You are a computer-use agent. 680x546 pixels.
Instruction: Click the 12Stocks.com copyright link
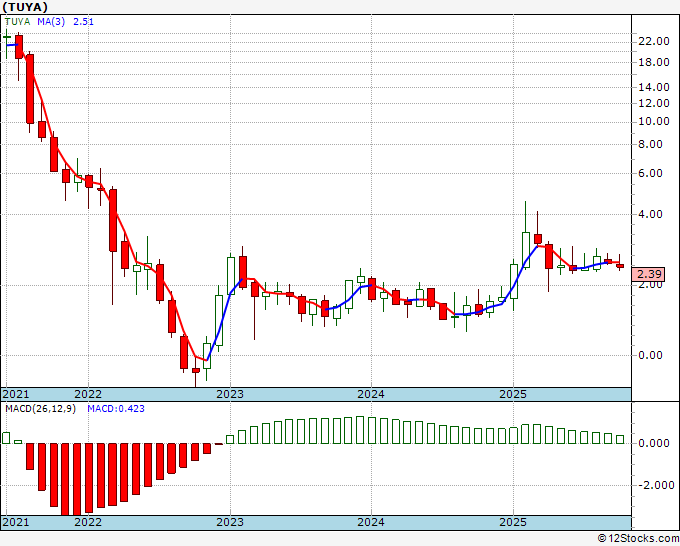tap(638, 539)
